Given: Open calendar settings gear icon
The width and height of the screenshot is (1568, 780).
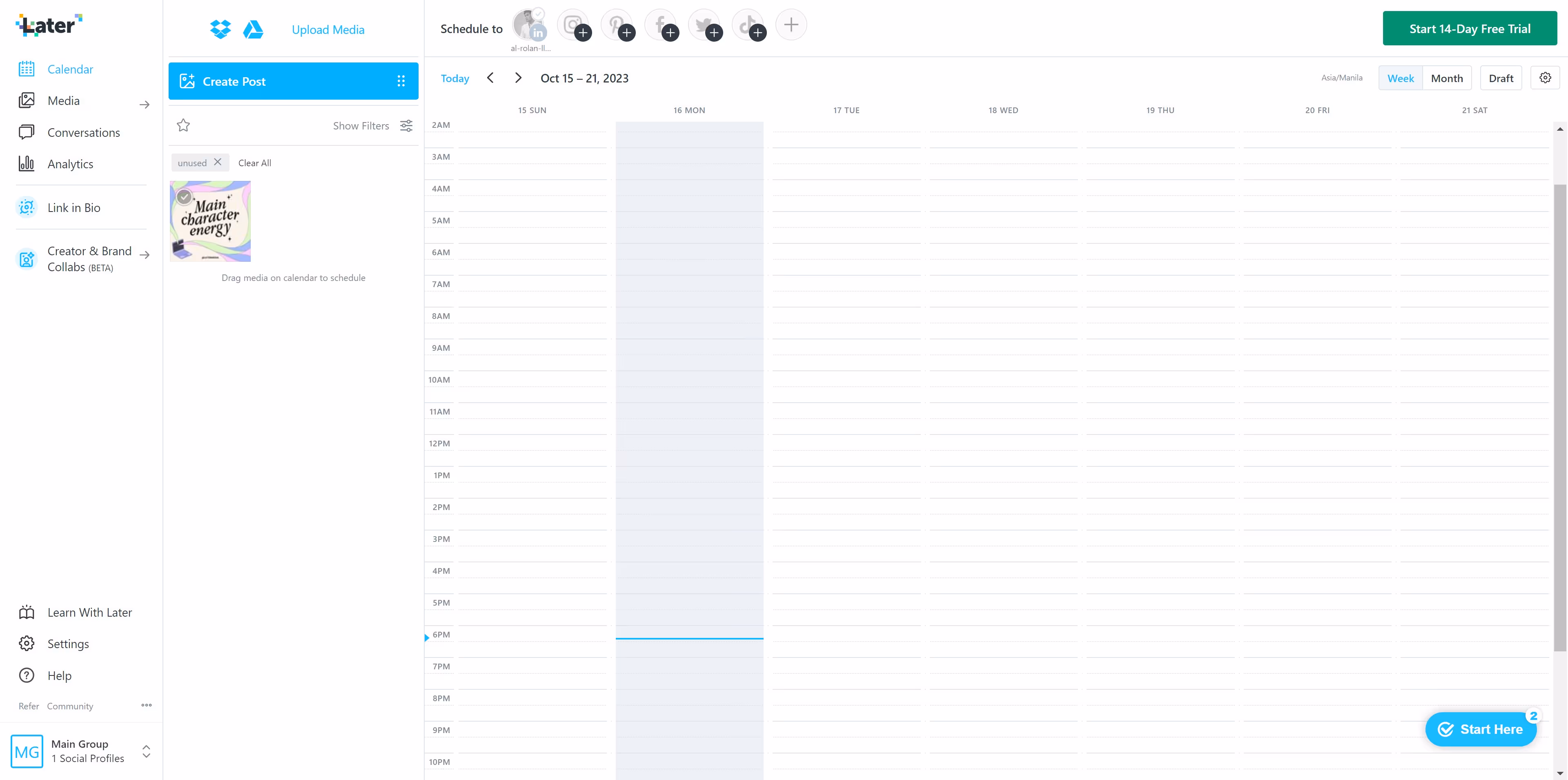Looking at the screenshot, I should [1545, 78].
